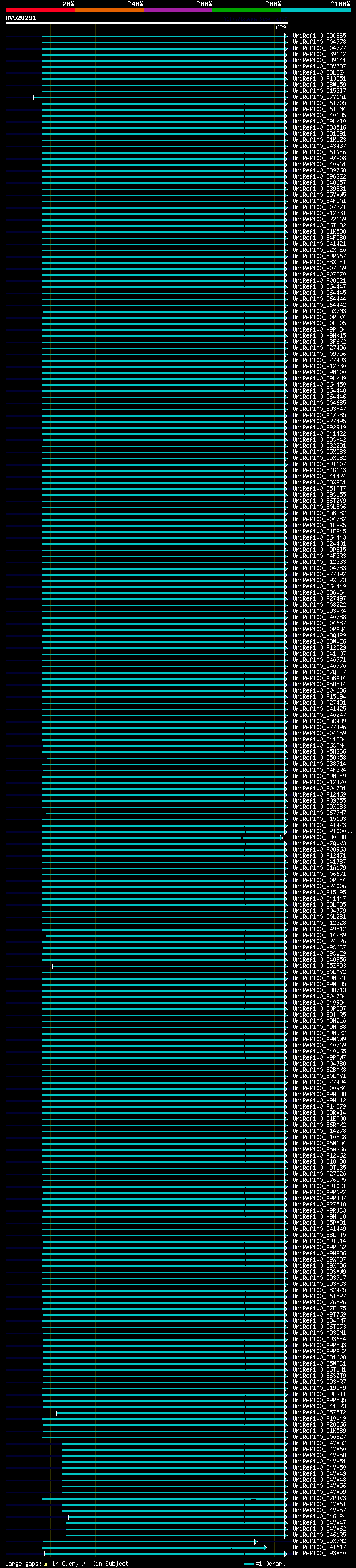Open hit UniRef100_Q39142
This screenshot has width=356, height=1568.
pyautogui.click(x=319, y=54)
